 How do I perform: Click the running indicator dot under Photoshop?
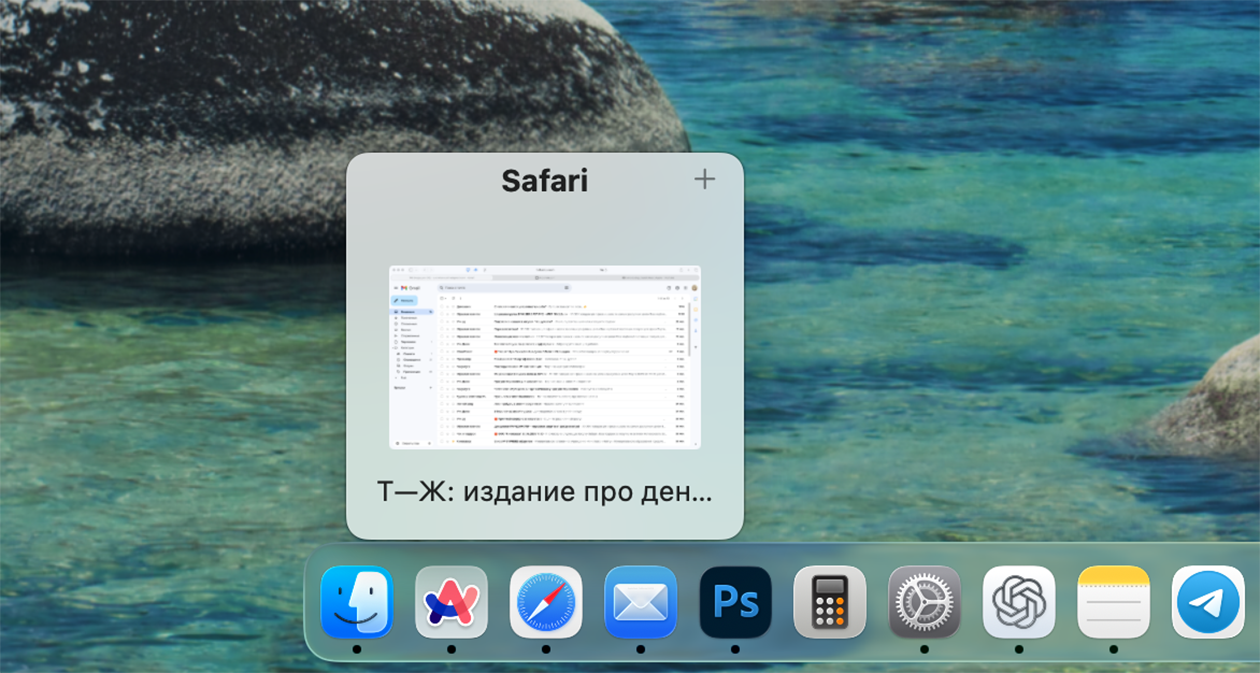tap(735, 649)
